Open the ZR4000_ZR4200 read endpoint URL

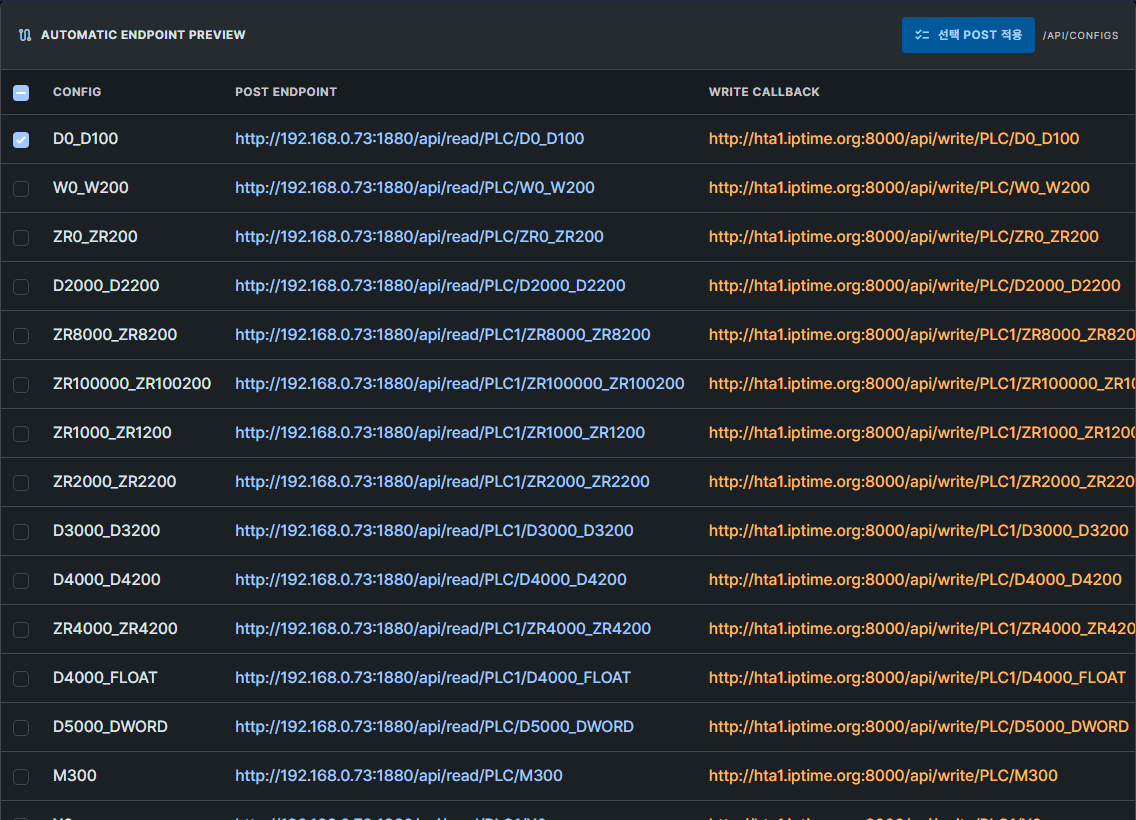[x=443, y=629]
